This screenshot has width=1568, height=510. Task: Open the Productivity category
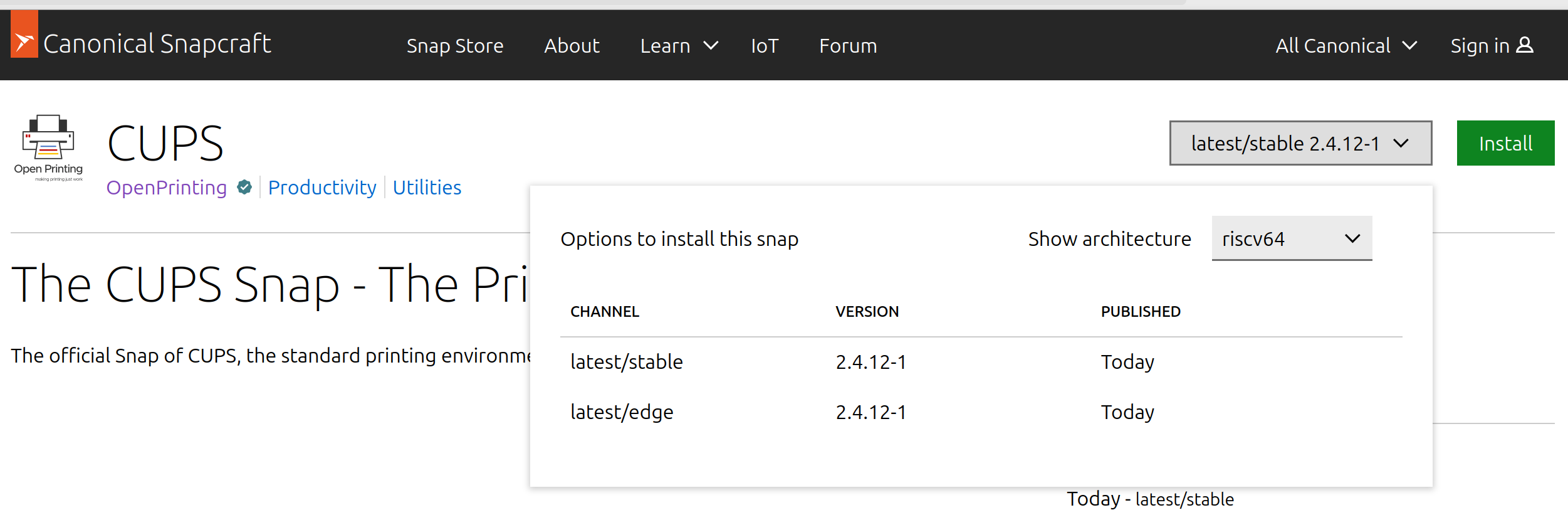pyautogui.click(x=322, y=188)
